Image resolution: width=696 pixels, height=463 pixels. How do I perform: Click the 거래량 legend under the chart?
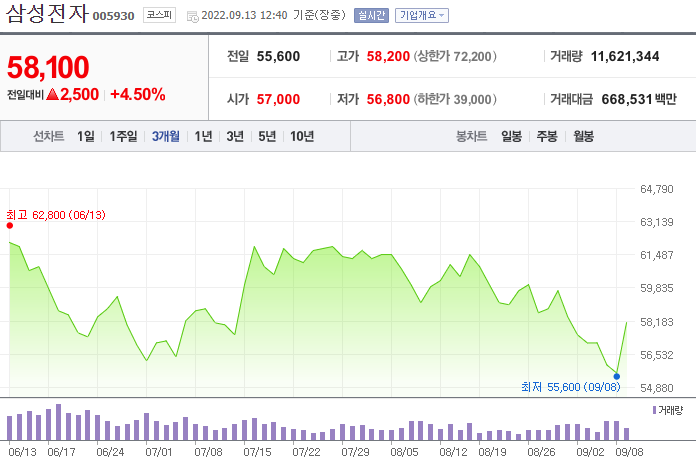pyautogui.click(x=668, y=410)
